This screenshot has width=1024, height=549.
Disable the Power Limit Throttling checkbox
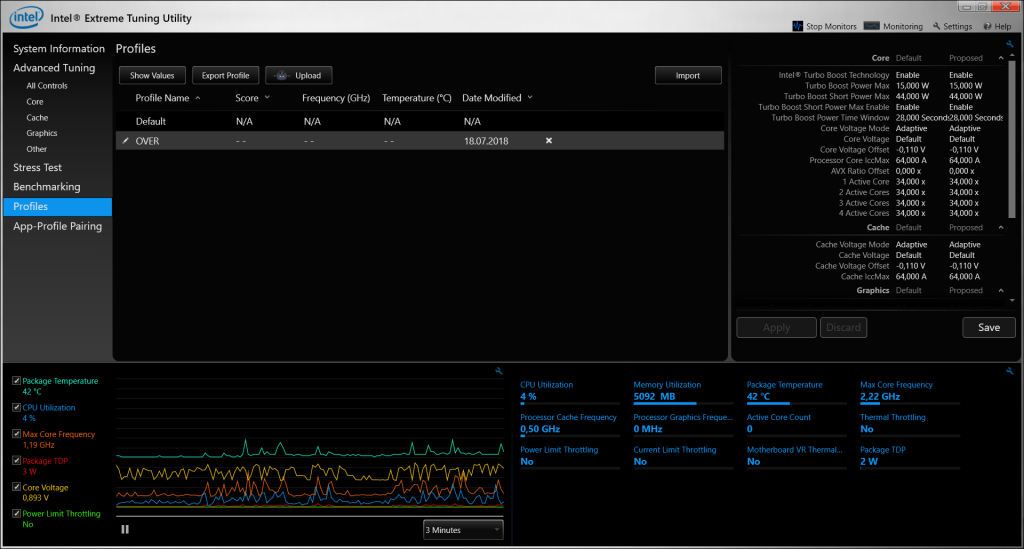click(16, 513)
